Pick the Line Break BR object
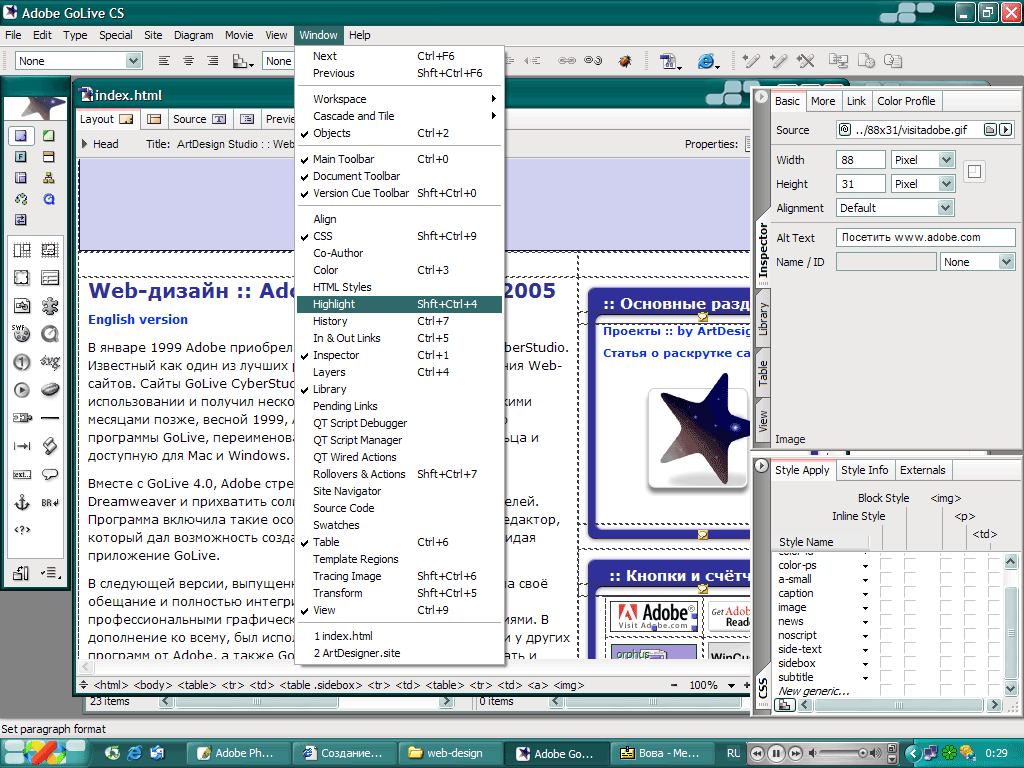This screenshot has height=768, width=1024. pyautogui.click(x=50, y=502)
